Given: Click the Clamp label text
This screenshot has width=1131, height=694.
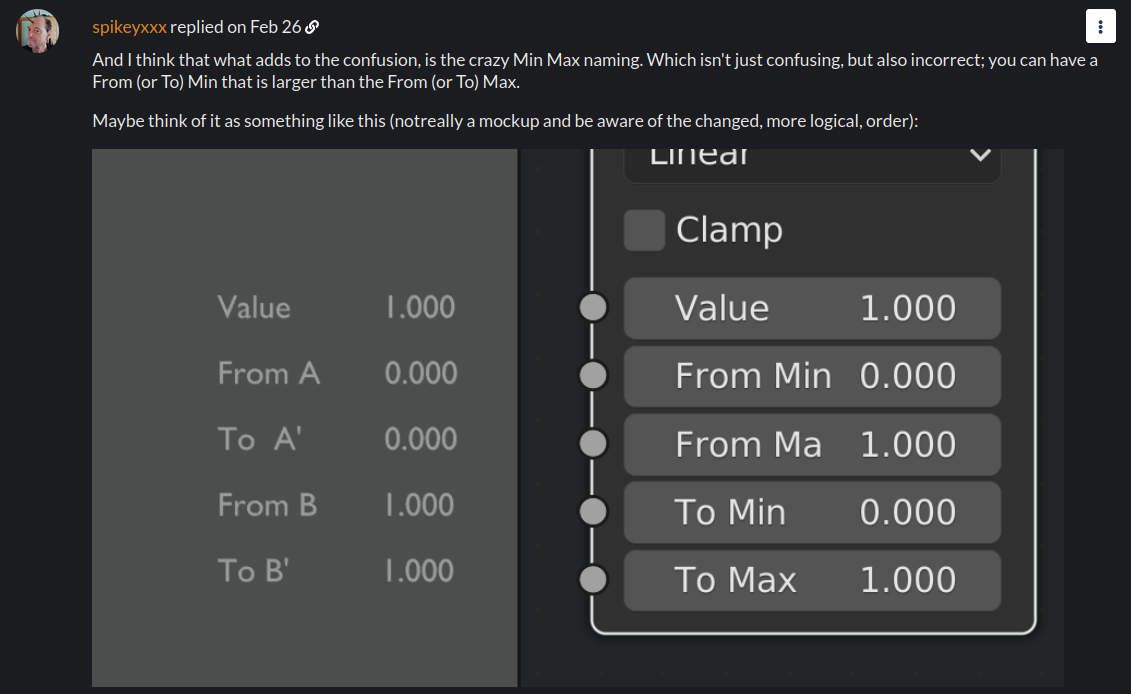Looking at the screenshot, I should [729, 231].
